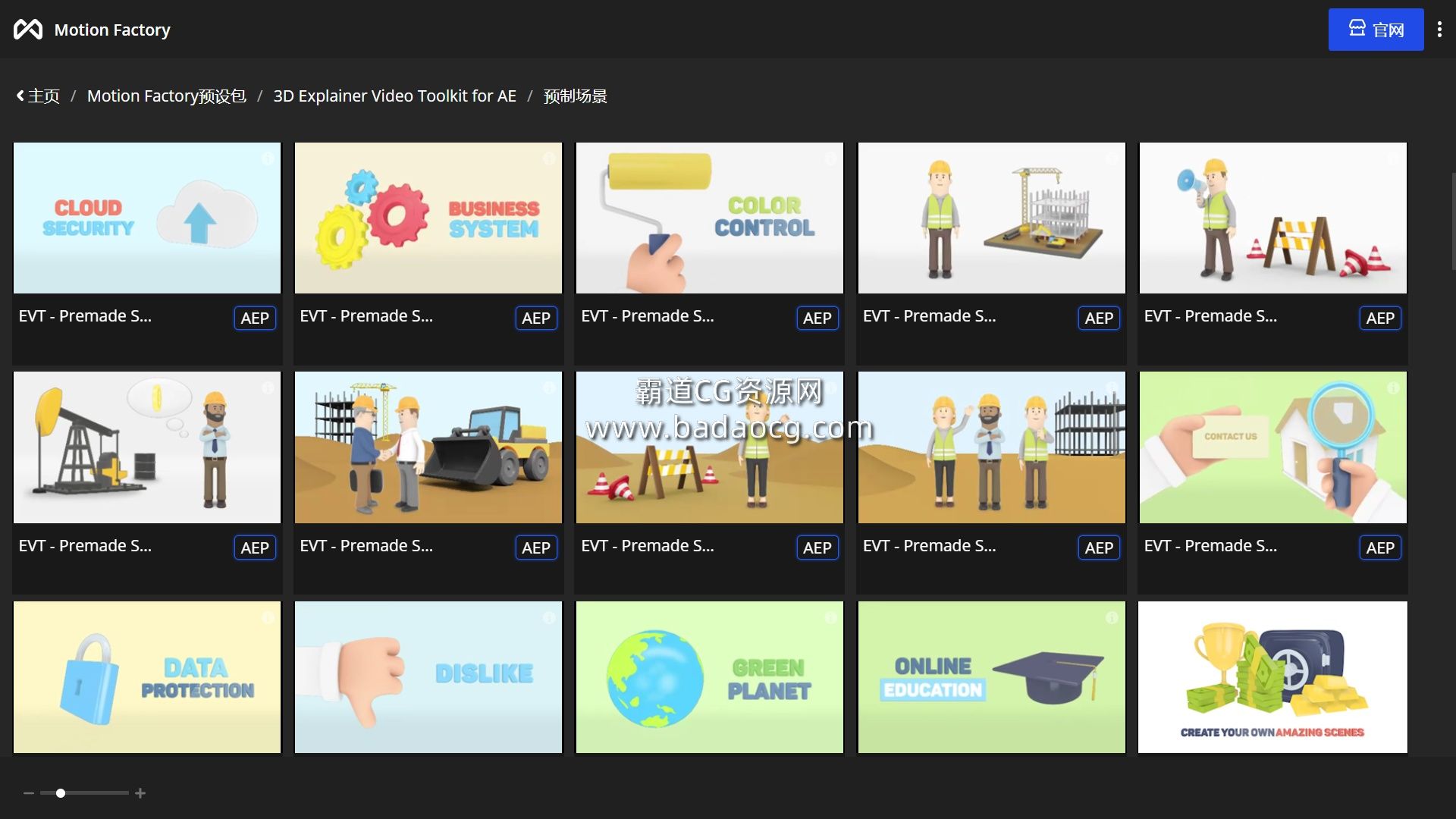Select the handshake with bulldozer thumbnail
The image size is (1456, 819).
(x=428, y=447)
